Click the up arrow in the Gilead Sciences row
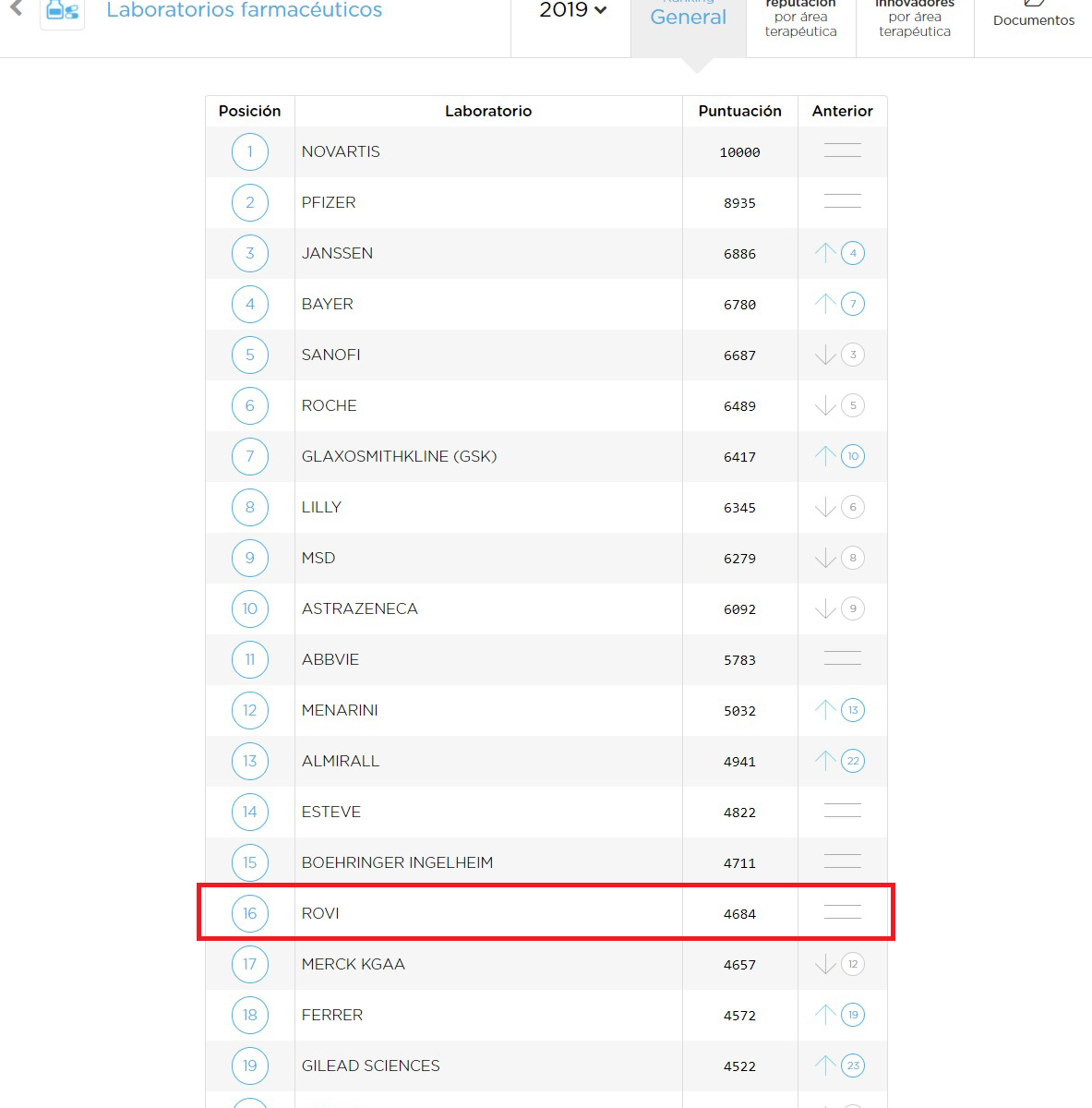Screen dimensions: 1092x1108 coord(825,1066)
